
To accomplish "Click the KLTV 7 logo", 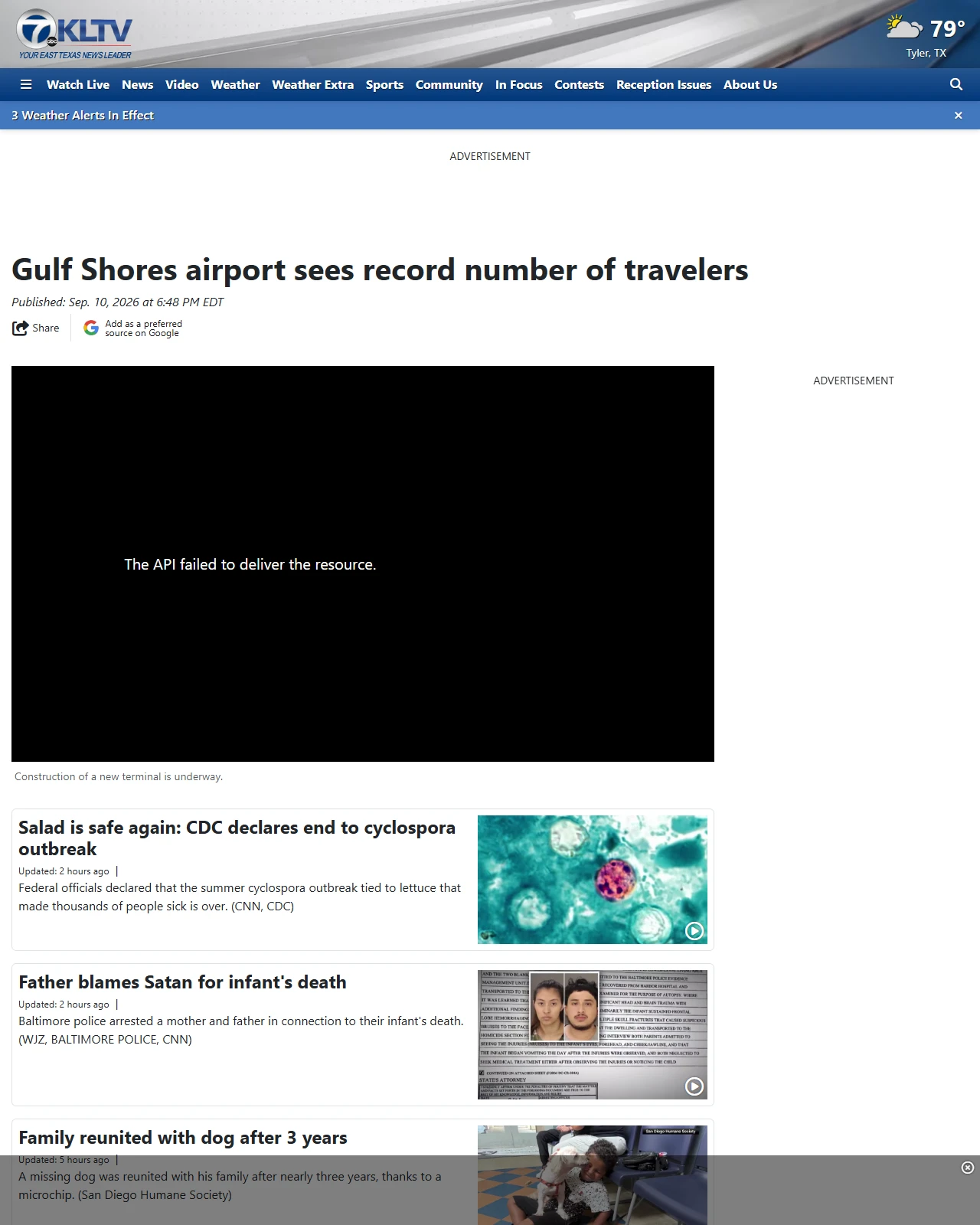I will (75, 34).
